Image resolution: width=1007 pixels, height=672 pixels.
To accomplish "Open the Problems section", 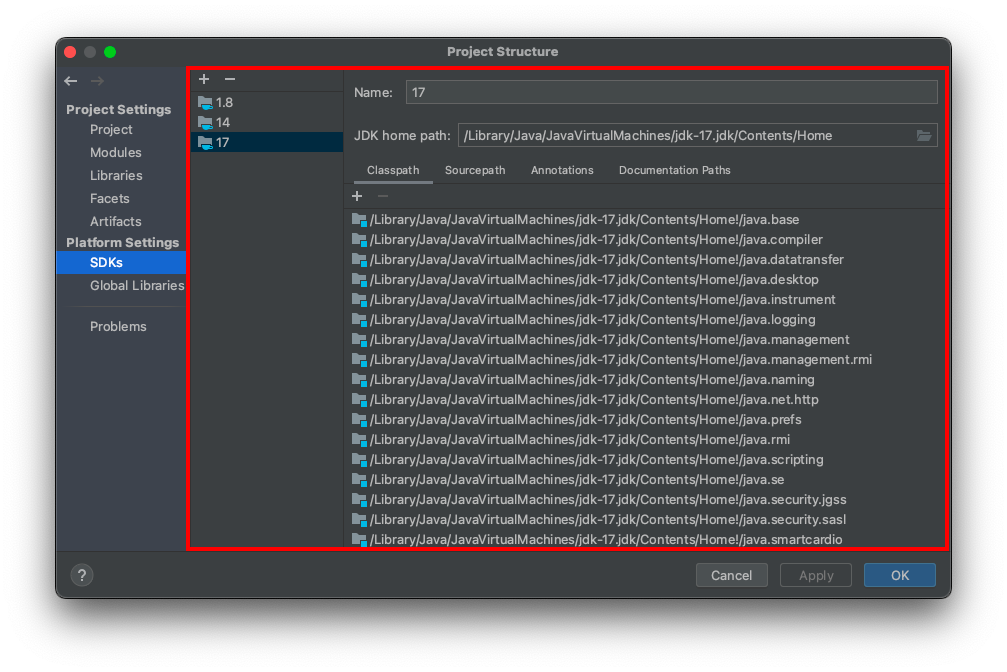I will 118,326.
